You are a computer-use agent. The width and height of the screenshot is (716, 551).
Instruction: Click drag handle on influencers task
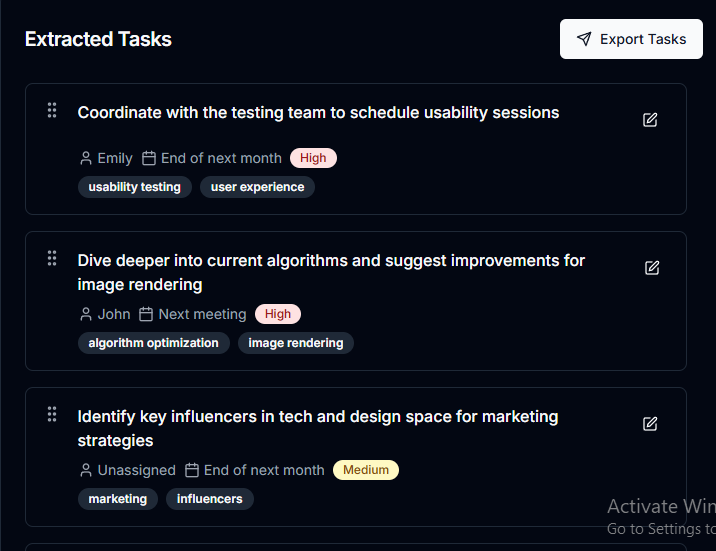52,414
